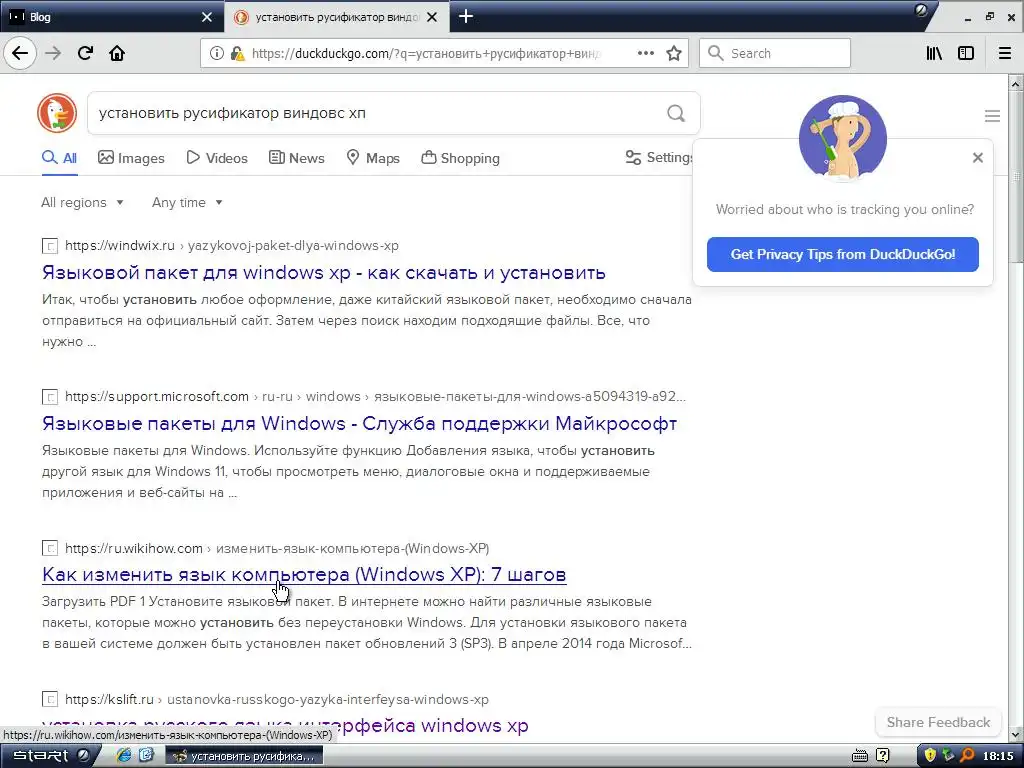Screen dimensions: 1024x768
Task: Launch Internet Explorer from quick launch
Action: [123, 756]
